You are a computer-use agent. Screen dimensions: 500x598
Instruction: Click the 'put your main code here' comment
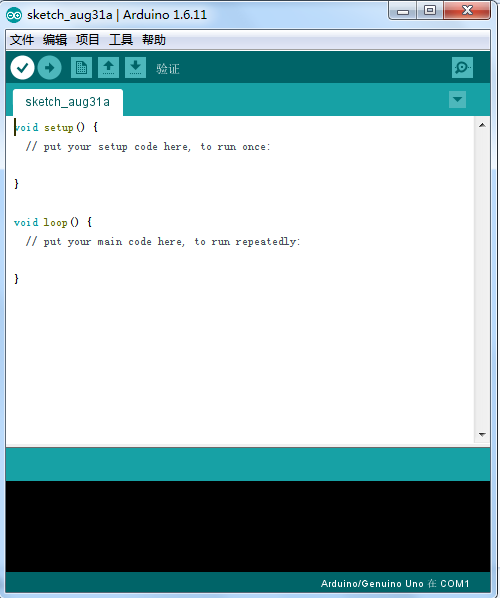pos(163,242)
